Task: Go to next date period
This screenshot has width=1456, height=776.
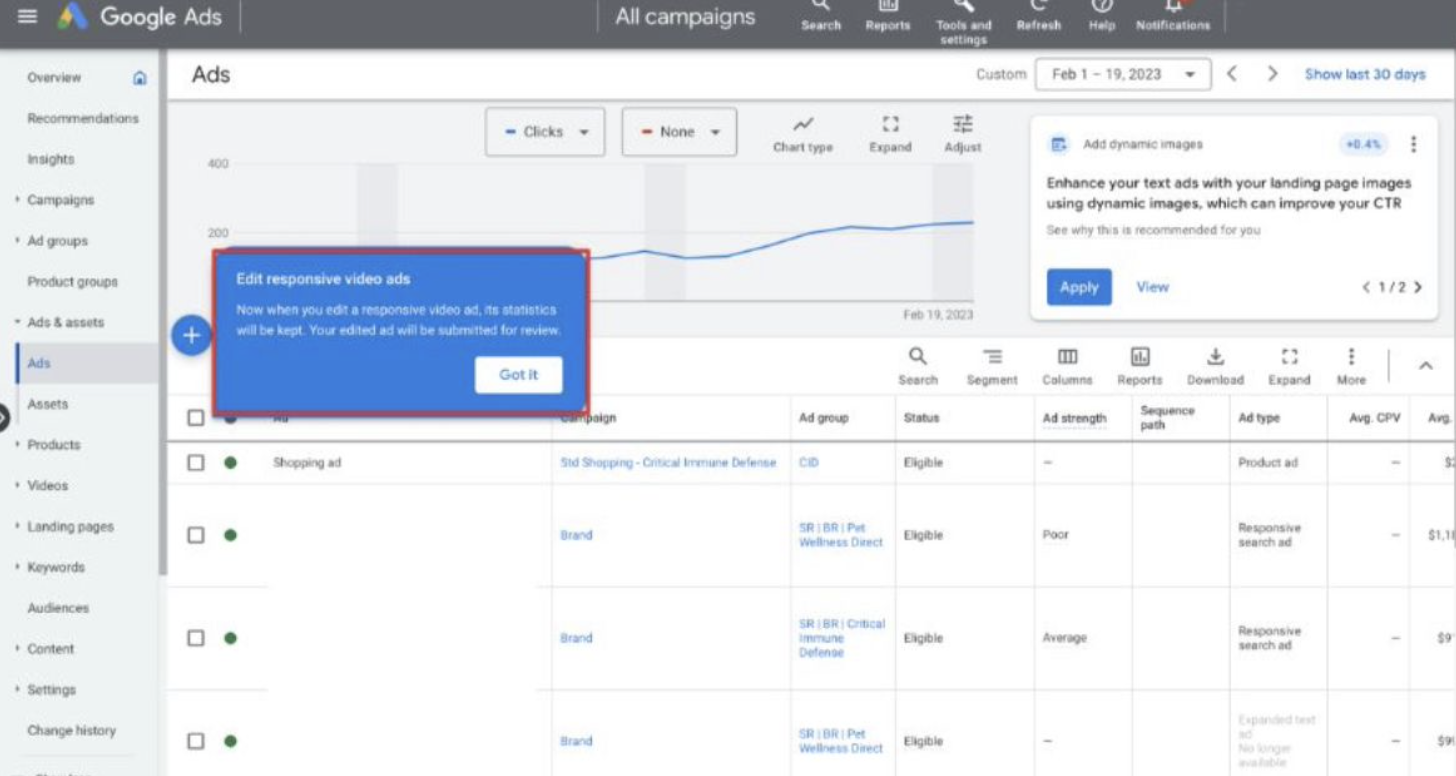Action: coord(1272,74)
